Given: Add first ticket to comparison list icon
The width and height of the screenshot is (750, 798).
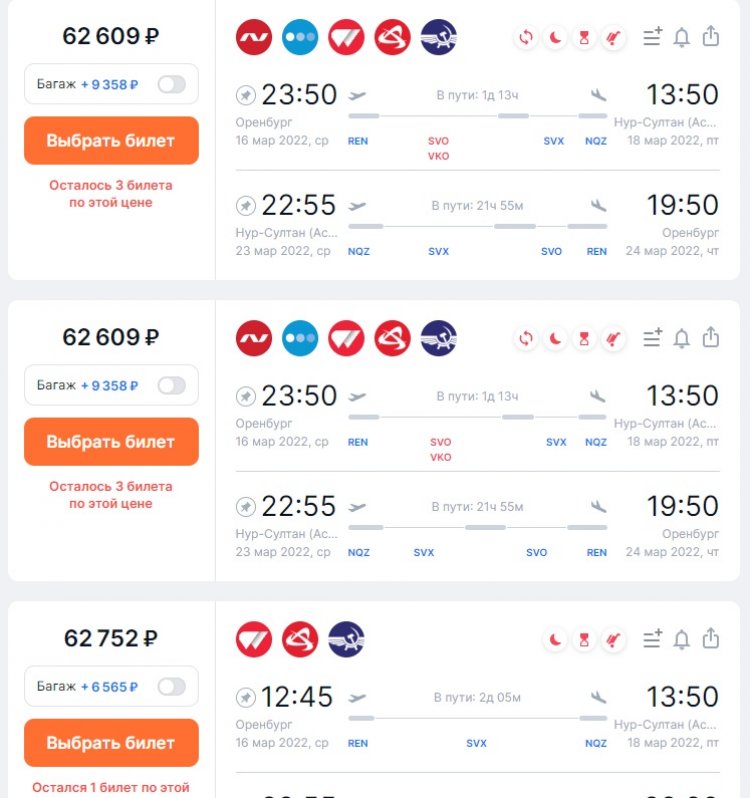Looking at the screenshot, I should tap(652, 37).
